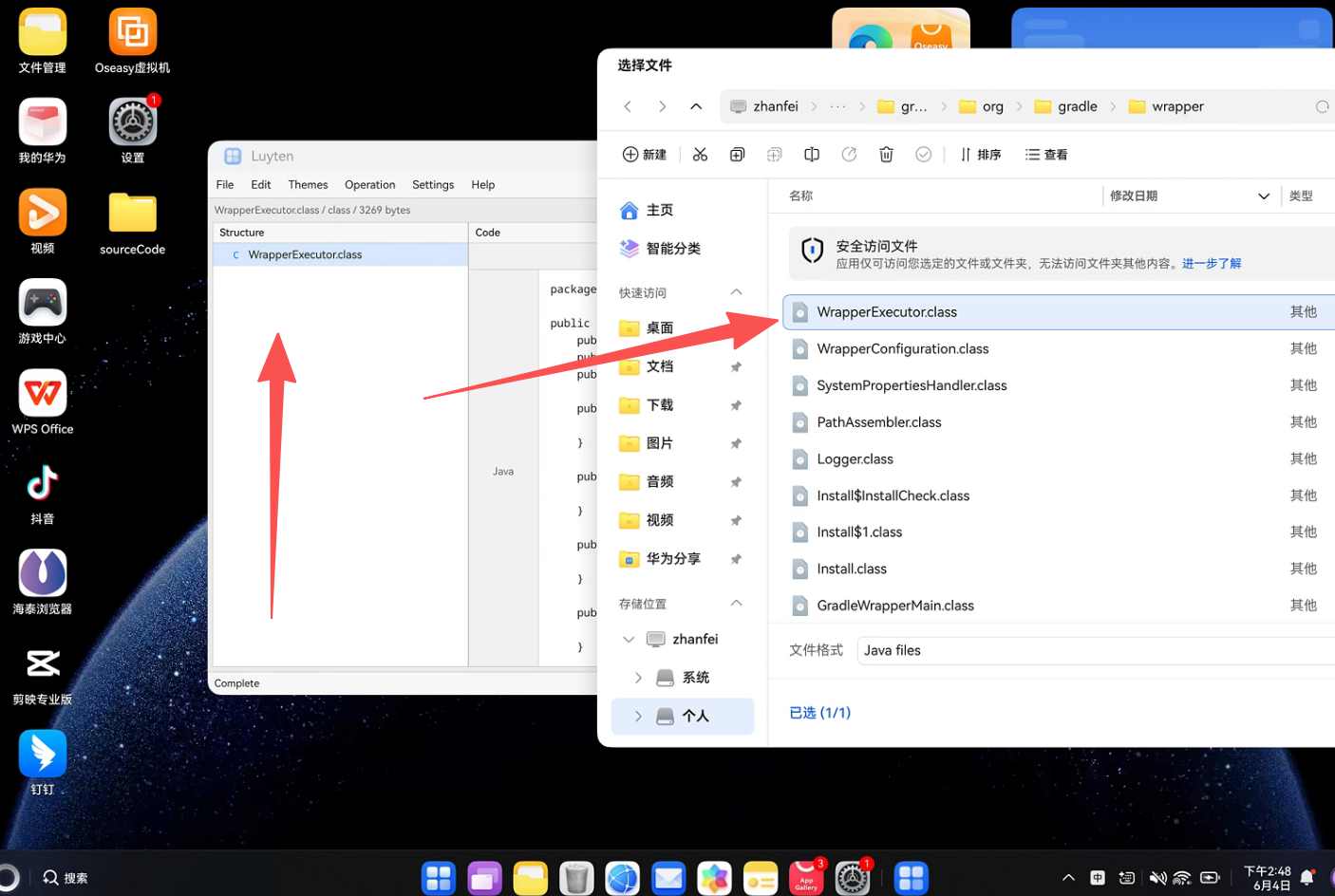Click the select-all checkmark circle icon

click(x=923, y=155)
